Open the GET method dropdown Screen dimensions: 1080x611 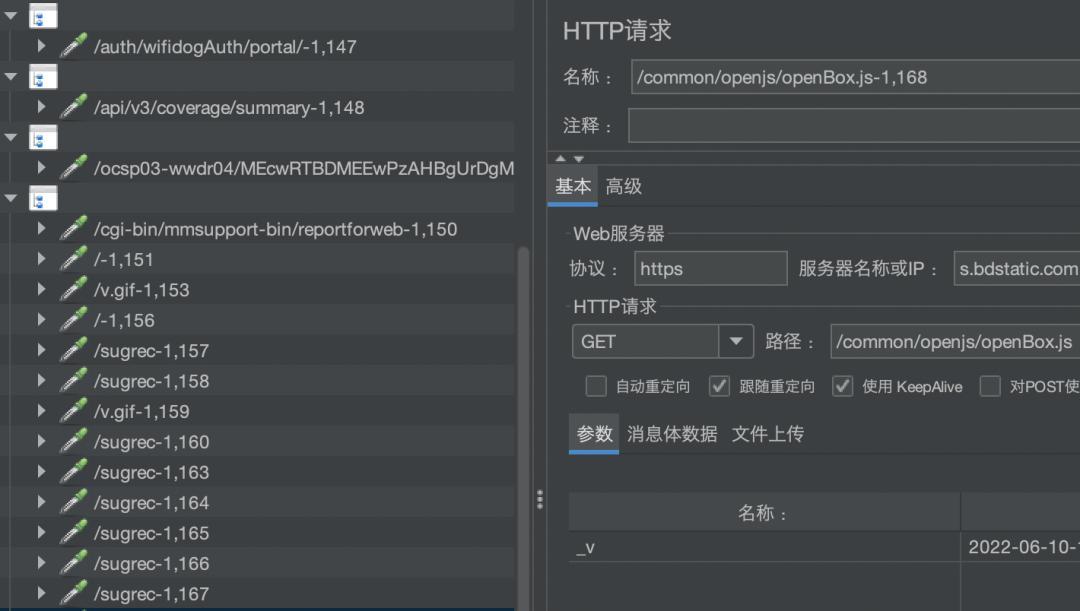pyautogui.click(x=737, y=341)
